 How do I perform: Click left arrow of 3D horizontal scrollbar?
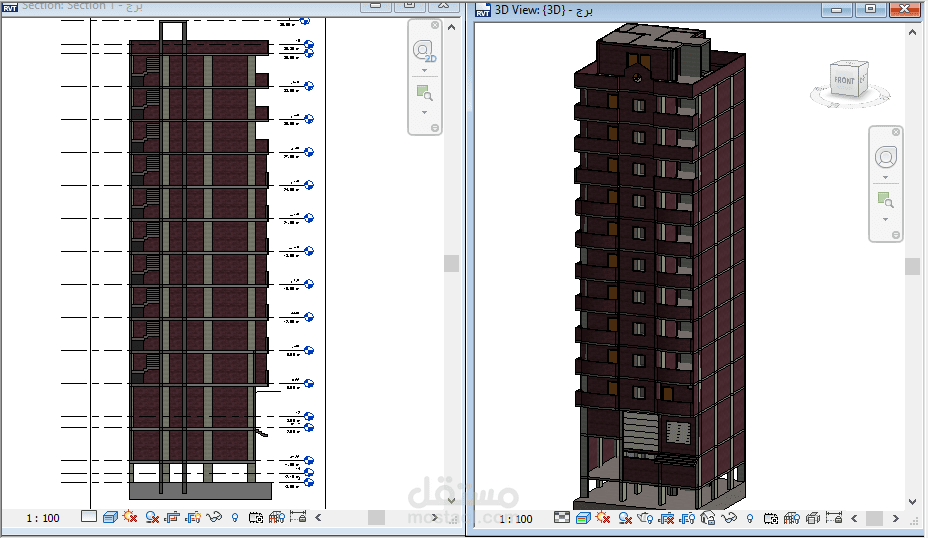click(x=854, y=518)
